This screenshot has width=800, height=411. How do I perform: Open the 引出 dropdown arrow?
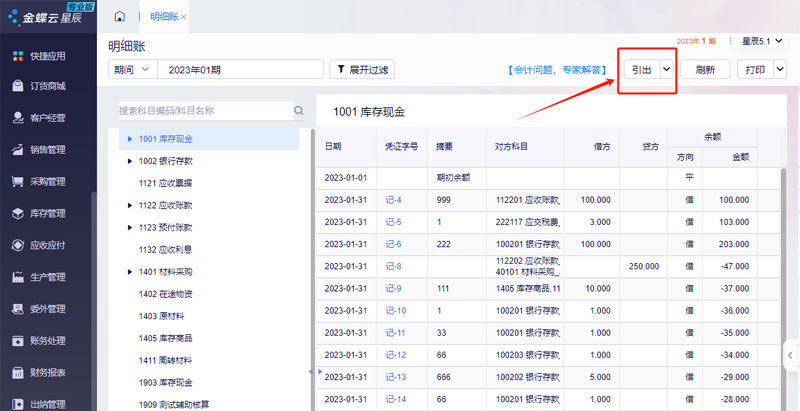point(666,70)
